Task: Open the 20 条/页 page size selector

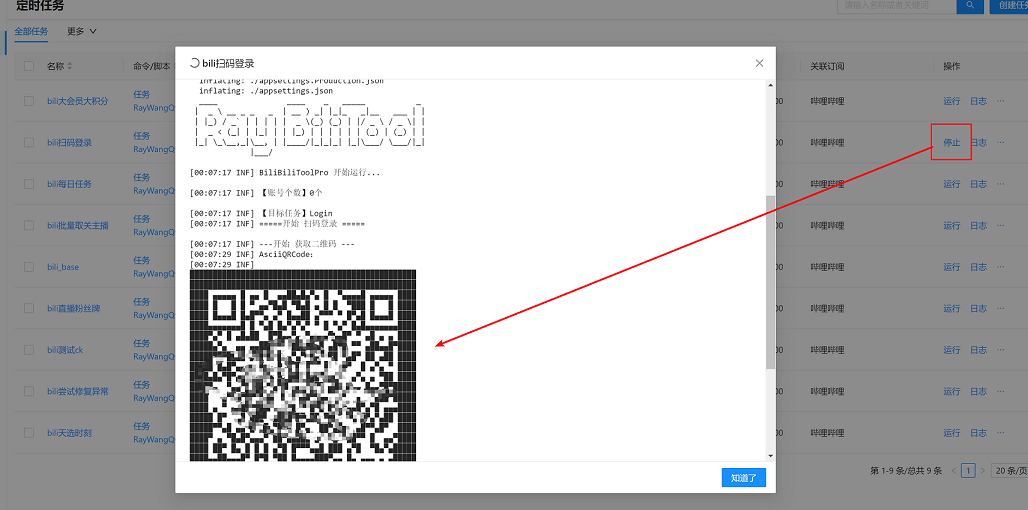Action: pyautogui.click(x=1008, y=470)
